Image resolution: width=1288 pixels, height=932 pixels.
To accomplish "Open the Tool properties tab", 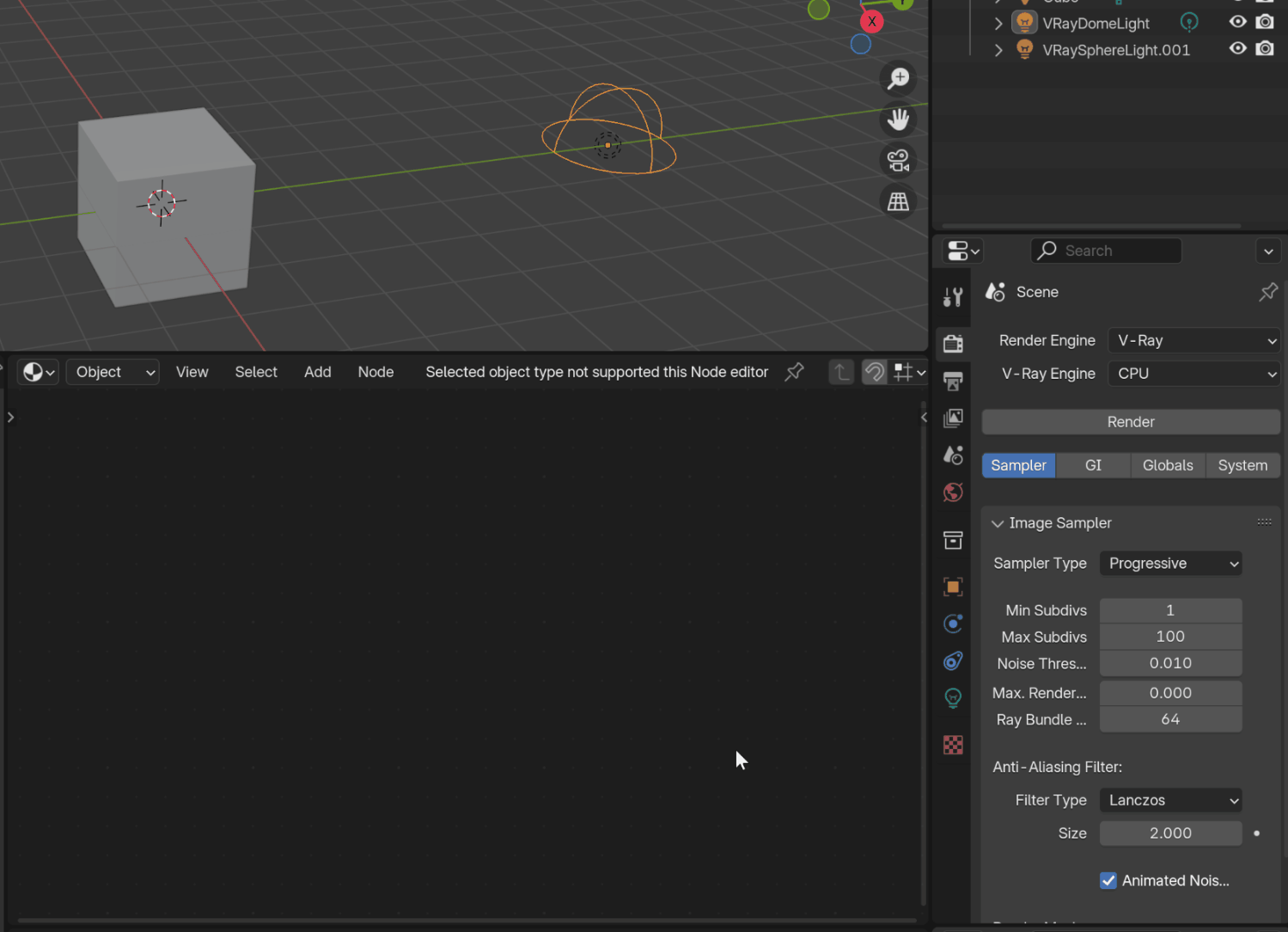I will tap(953, 297).
